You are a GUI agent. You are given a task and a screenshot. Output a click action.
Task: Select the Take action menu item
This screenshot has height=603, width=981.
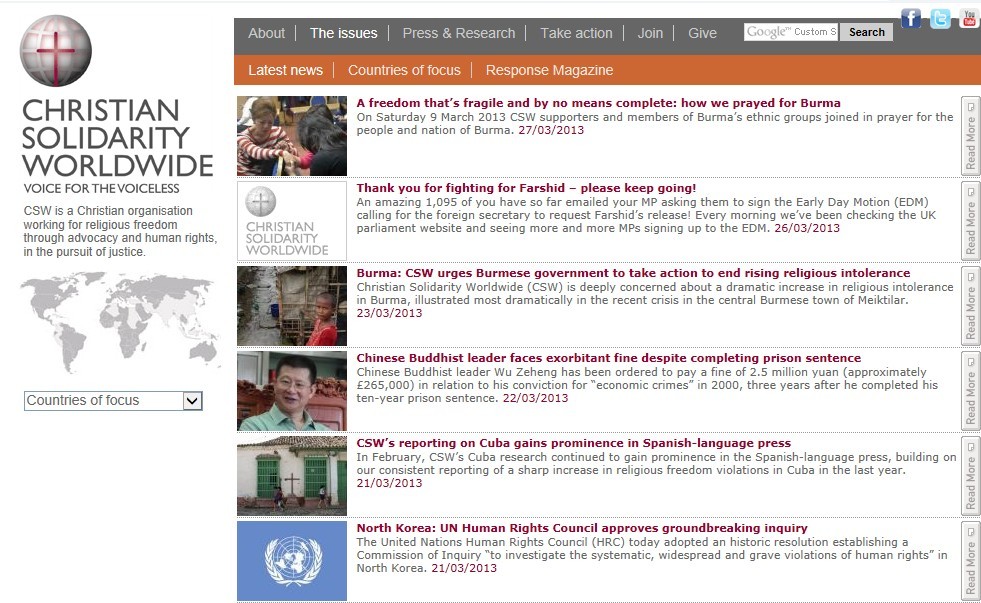point(576,33)
